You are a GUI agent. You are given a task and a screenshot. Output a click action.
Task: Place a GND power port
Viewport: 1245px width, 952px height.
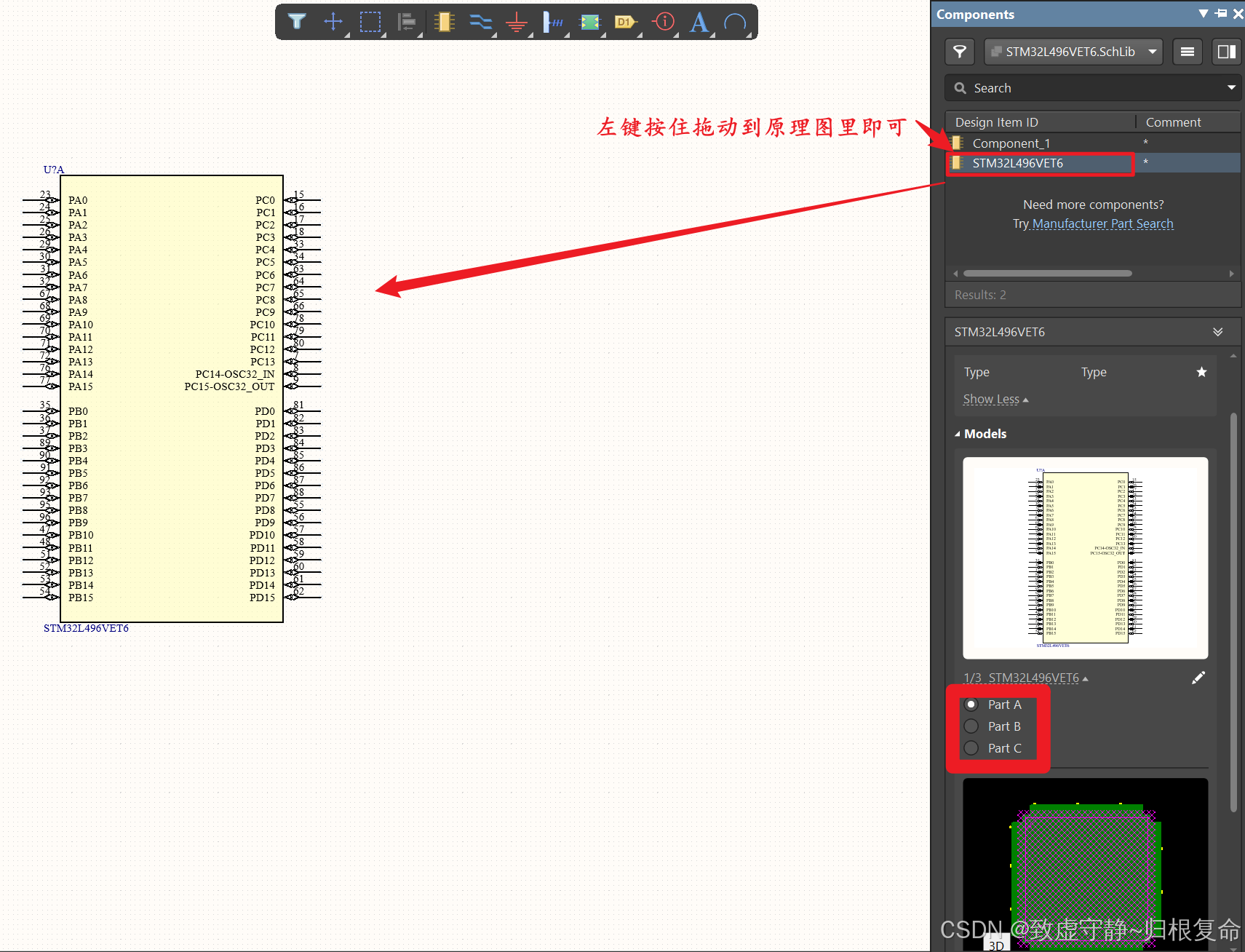[517, 22]
